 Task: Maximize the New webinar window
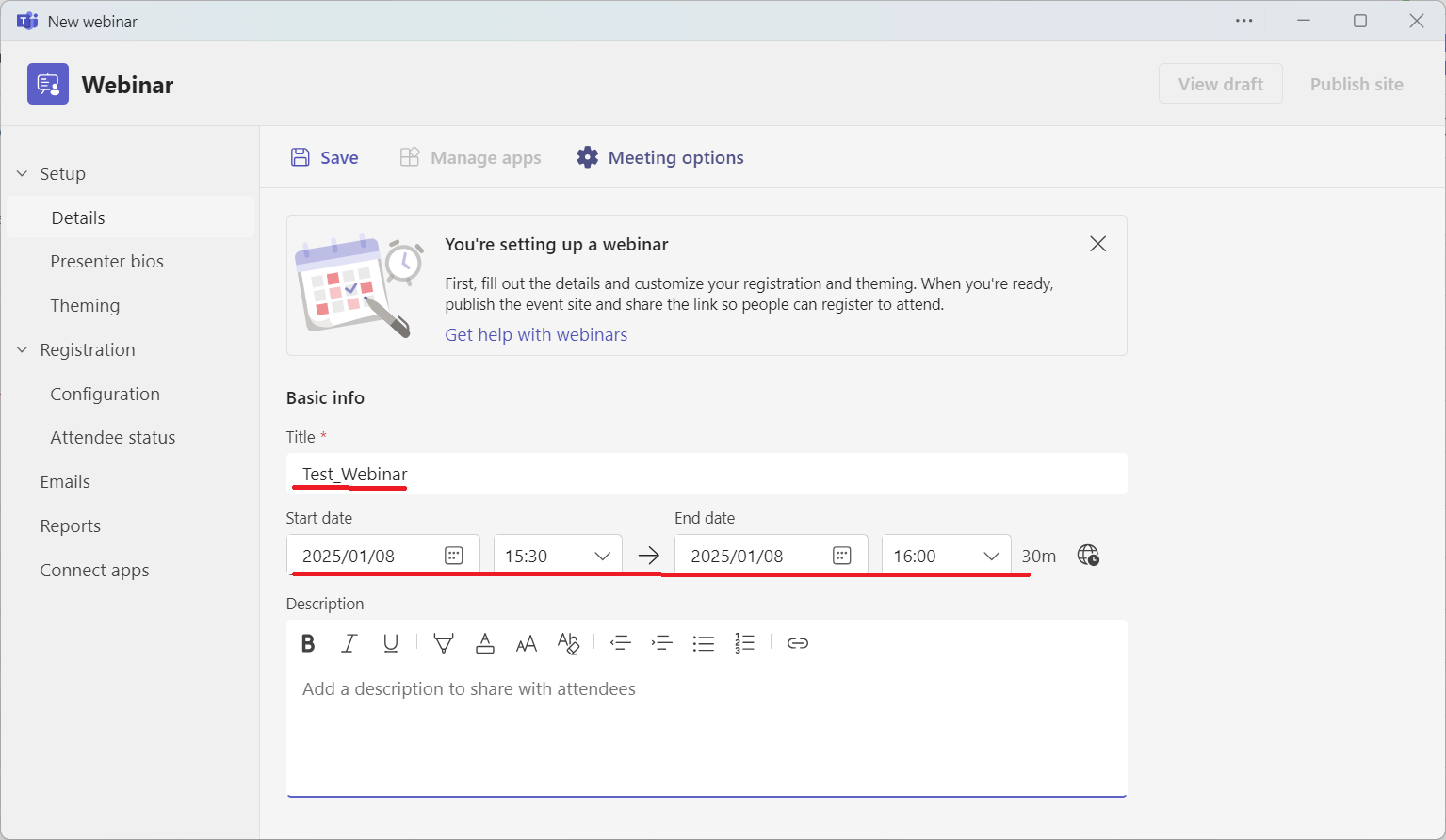(x=1360, y=21)
